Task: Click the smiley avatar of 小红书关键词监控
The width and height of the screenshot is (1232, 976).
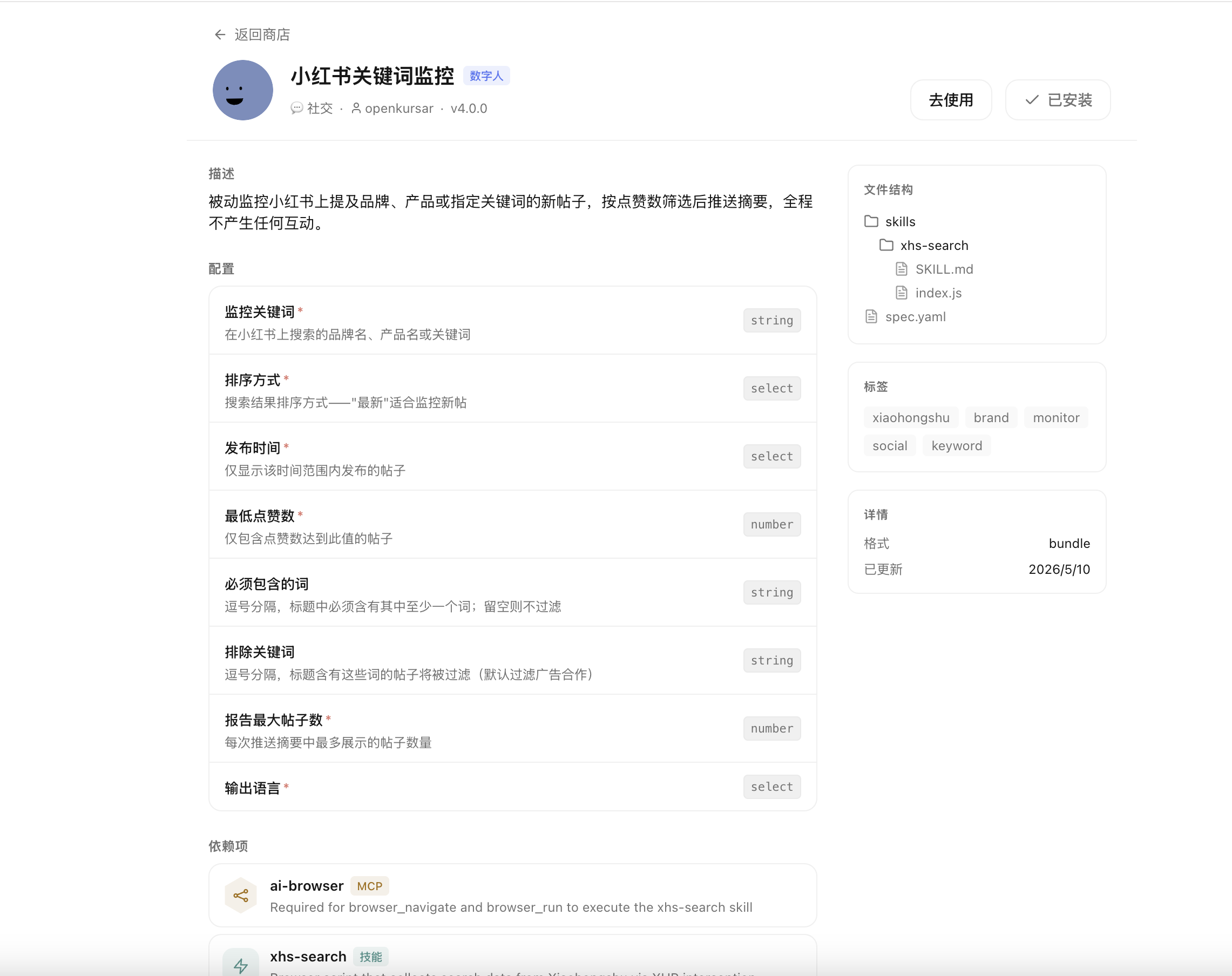Action: click(x=243, y=90)
